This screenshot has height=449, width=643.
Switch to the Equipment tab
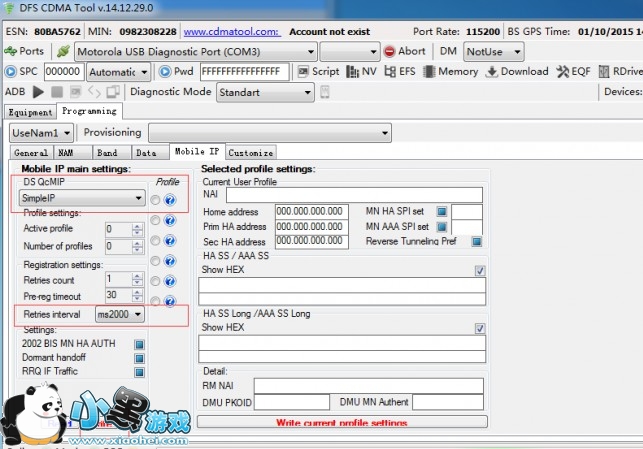30,112
